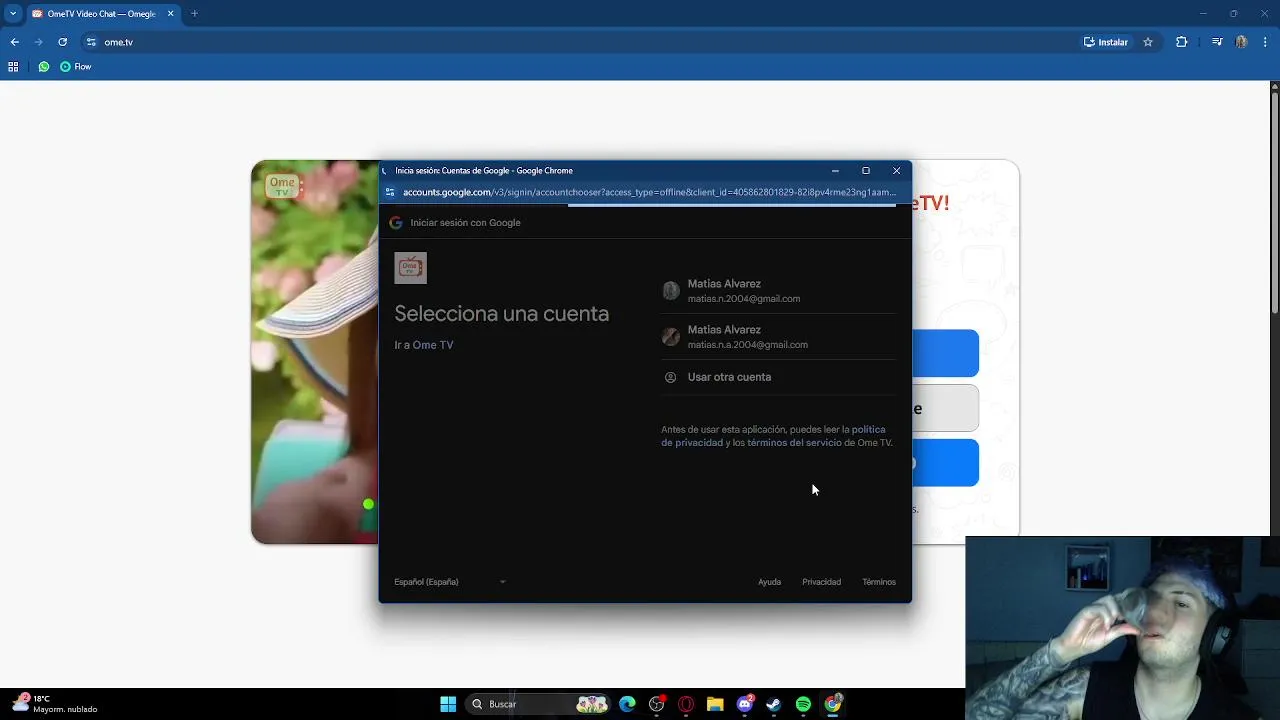Open the Chrome three-dot menu
The height and width of the screenshot is (720, 1280).
tap(1266, 42)
